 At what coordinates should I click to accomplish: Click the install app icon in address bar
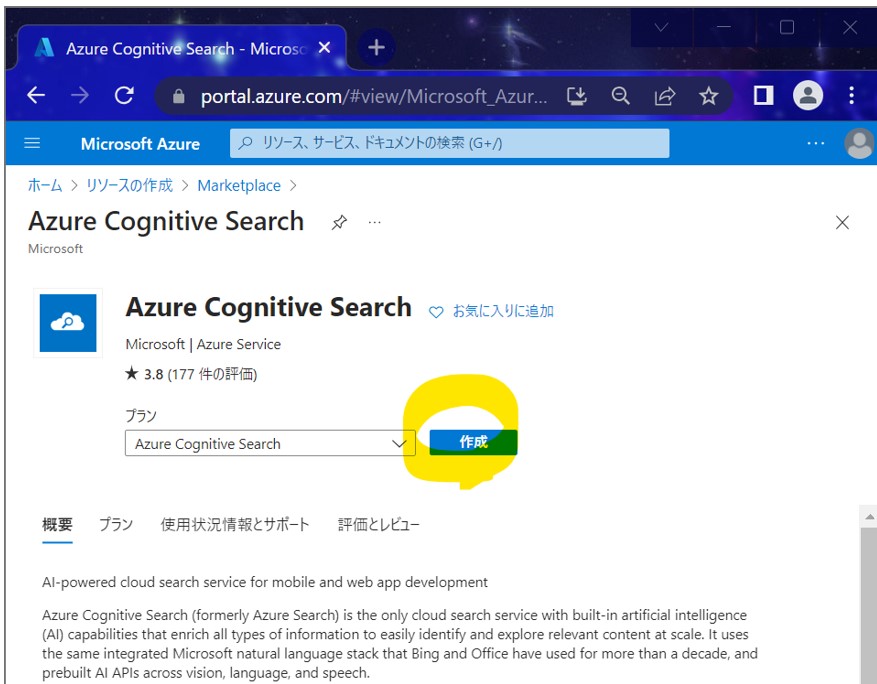[x=576, y=96]
